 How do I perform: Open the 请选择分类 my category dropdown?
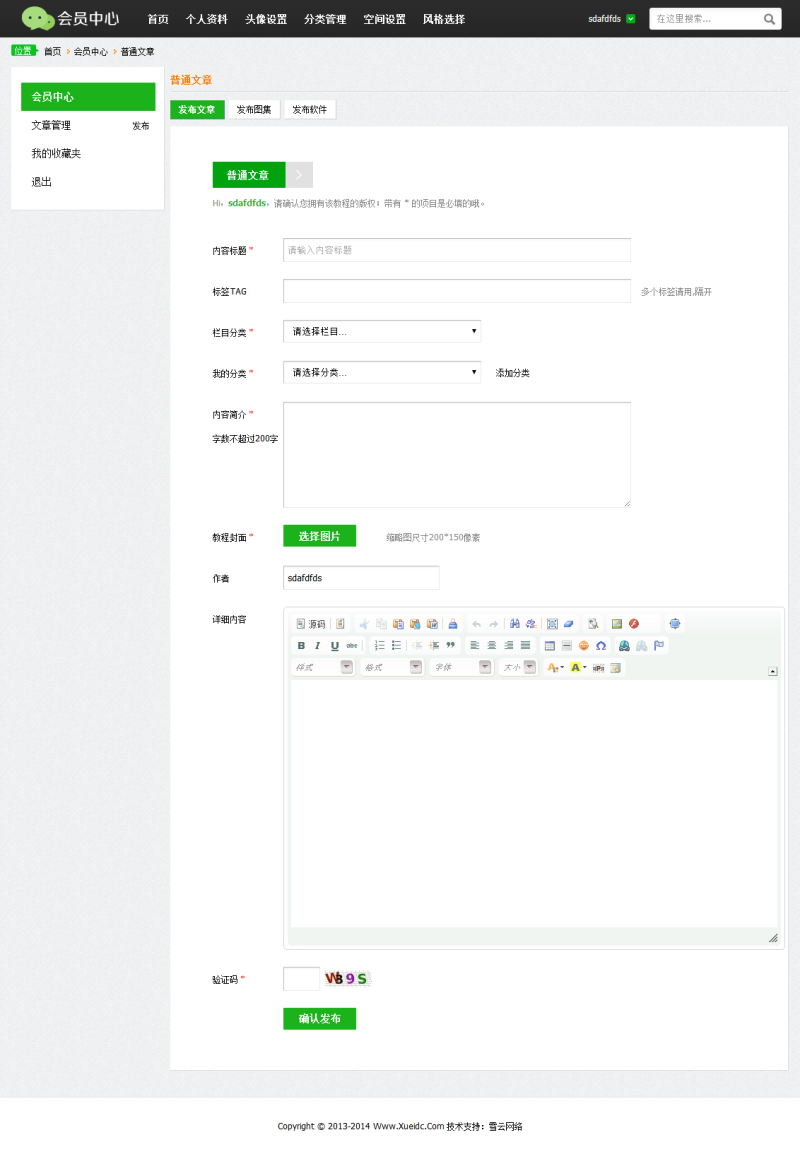pos(382,372)
